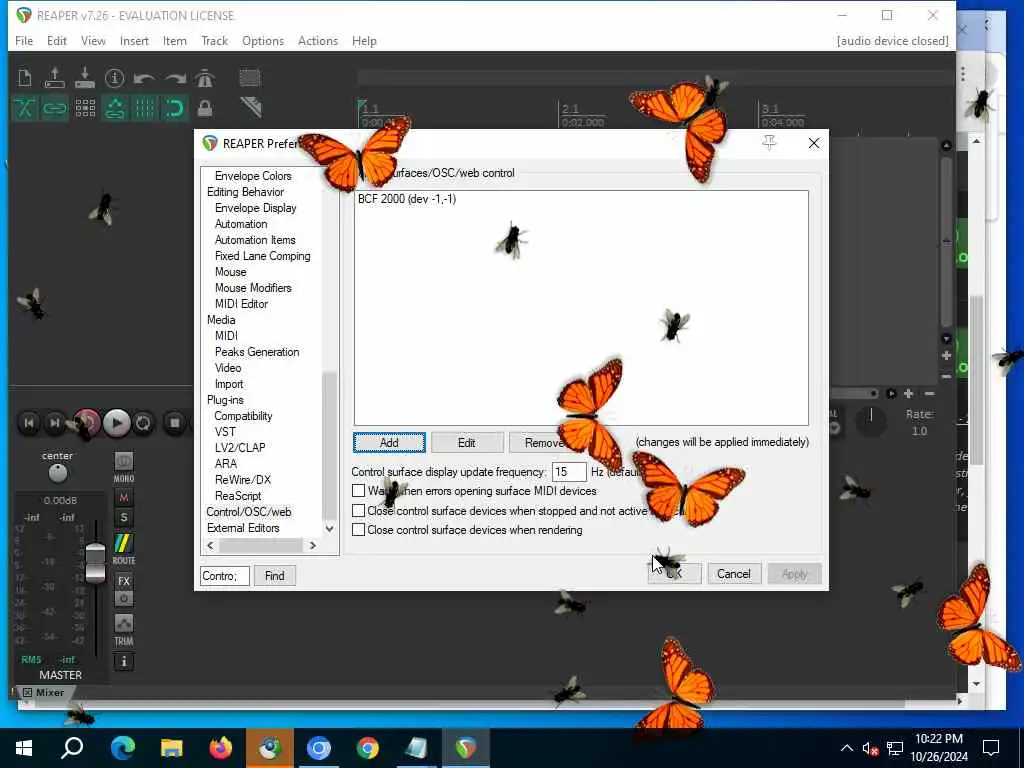Toggle snap magnet icon

[174, 108]
